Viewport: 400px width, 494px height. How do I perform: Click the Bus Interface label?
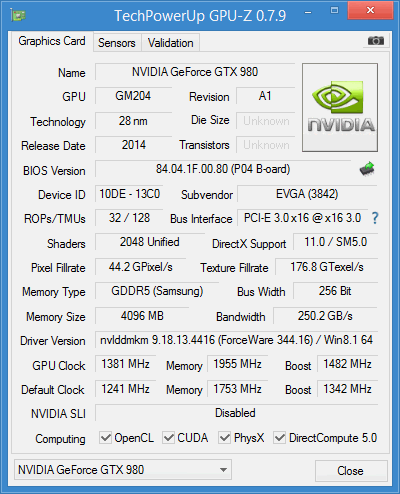(201, 219)
